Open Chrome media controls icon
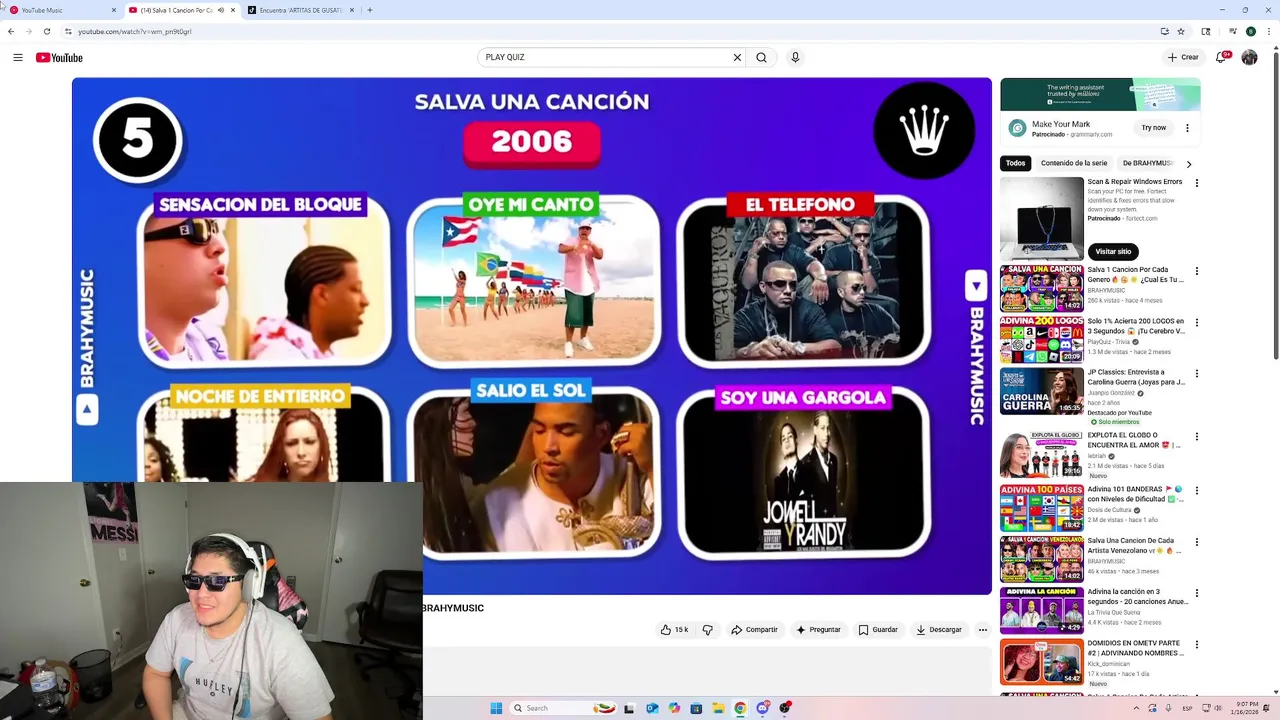The height and width of the screenshot is (720, 1280). 1233,31
